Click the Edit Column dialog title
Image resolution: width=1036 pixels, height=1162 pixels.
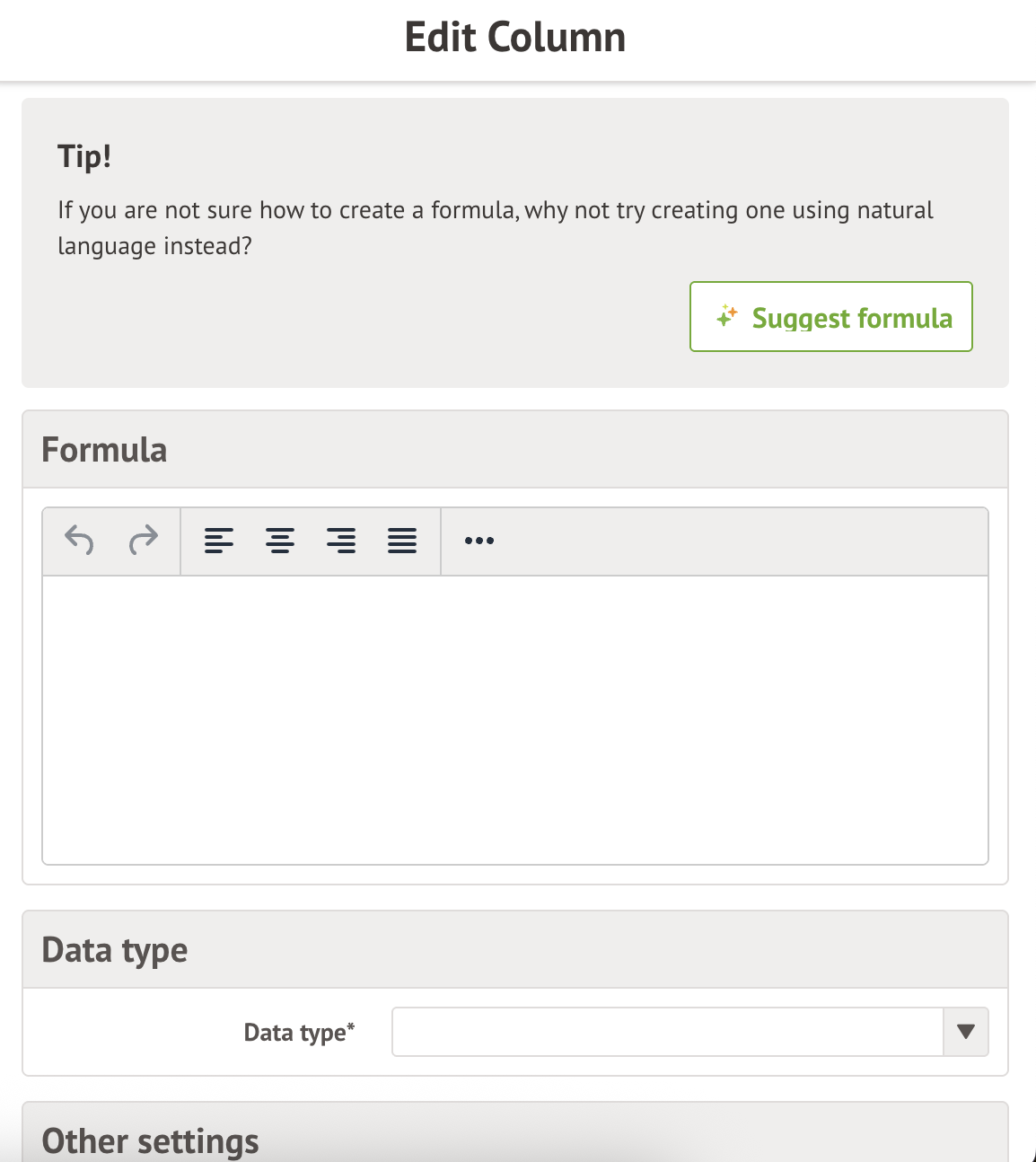tap(515, 38)
